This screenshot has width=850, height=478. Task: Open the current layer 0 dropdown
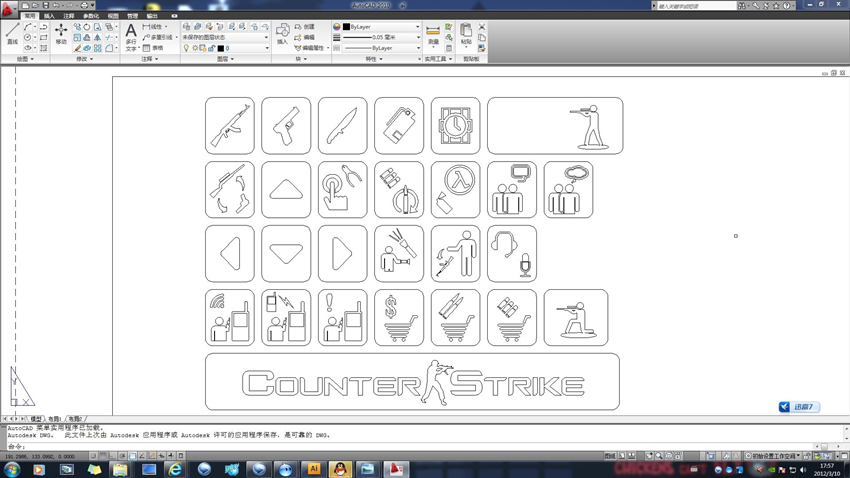click(226, 48)
